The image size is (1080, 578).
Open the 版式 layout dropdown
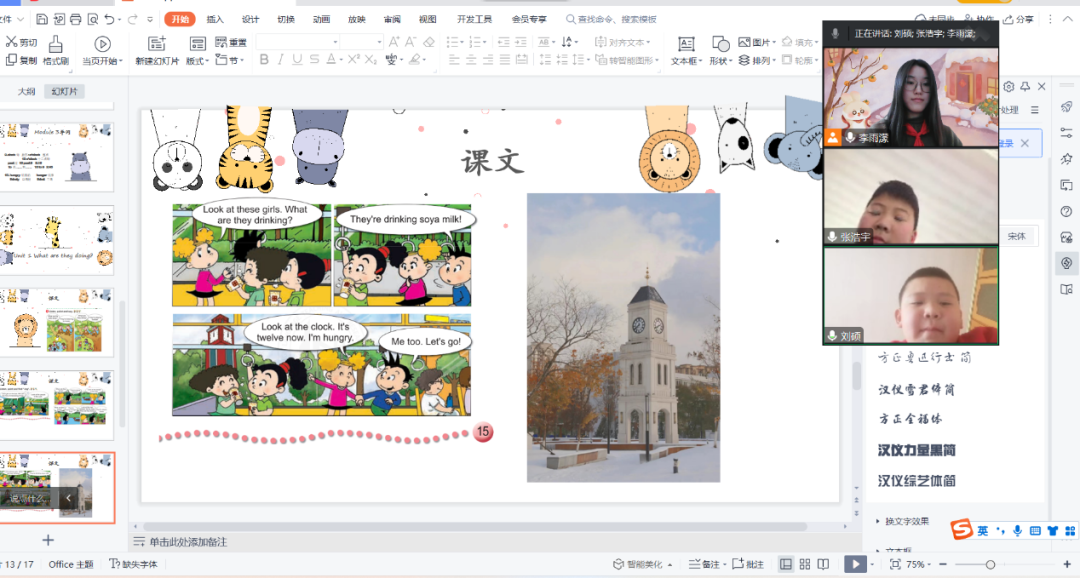(197, 61)
